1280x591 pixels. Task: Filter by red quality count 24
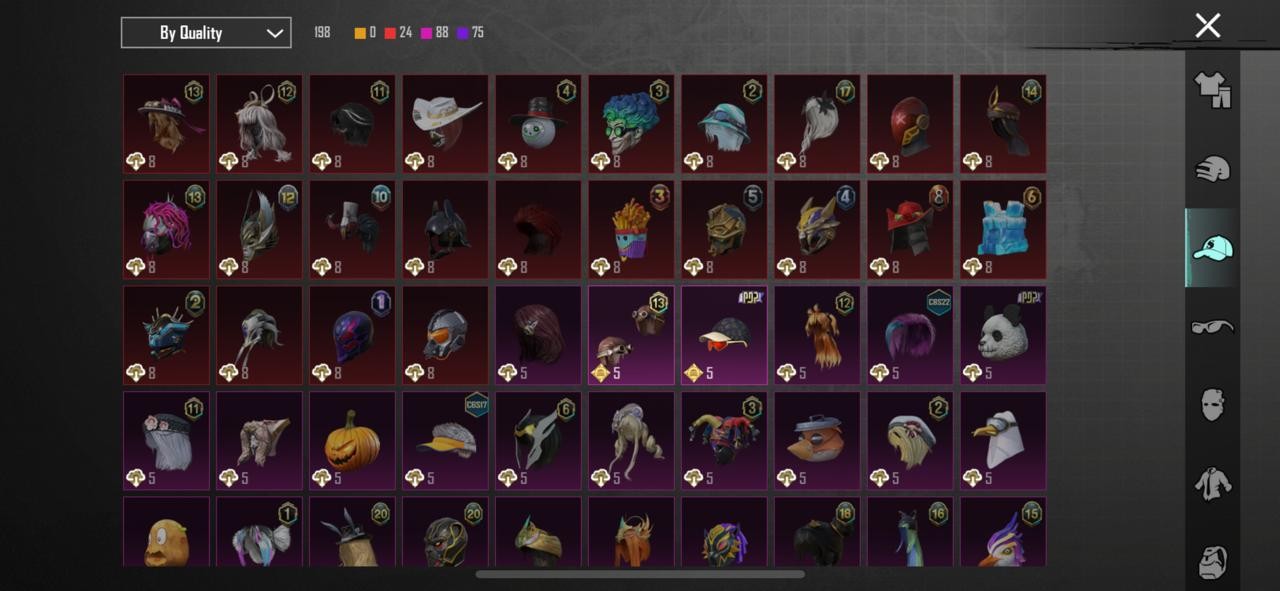coord(398,33)
